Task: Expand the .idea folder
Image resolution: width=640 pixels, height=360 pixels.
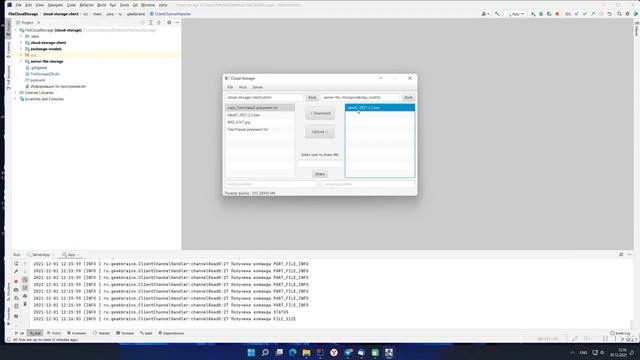Action: point(21,36)
